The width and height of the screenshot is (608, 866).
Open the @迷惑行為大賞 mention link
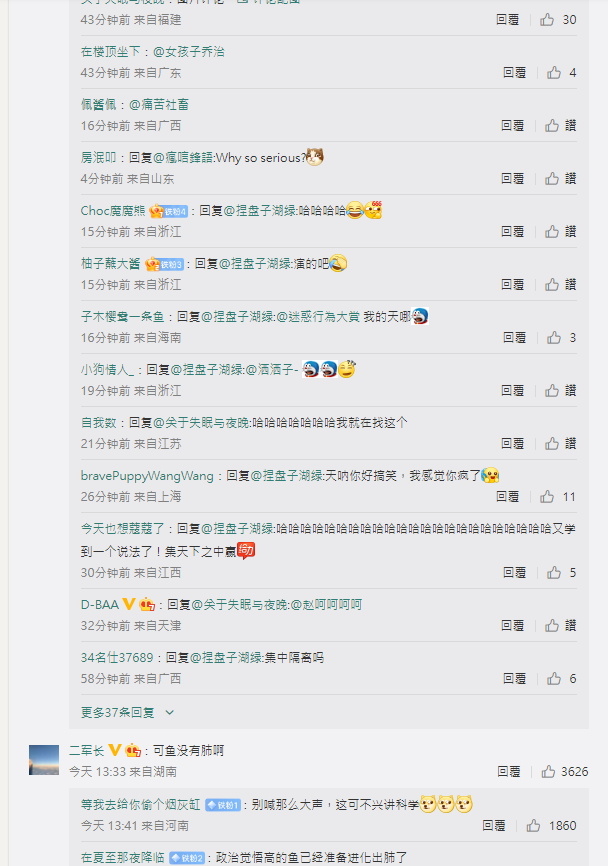(x=318, y=316)
